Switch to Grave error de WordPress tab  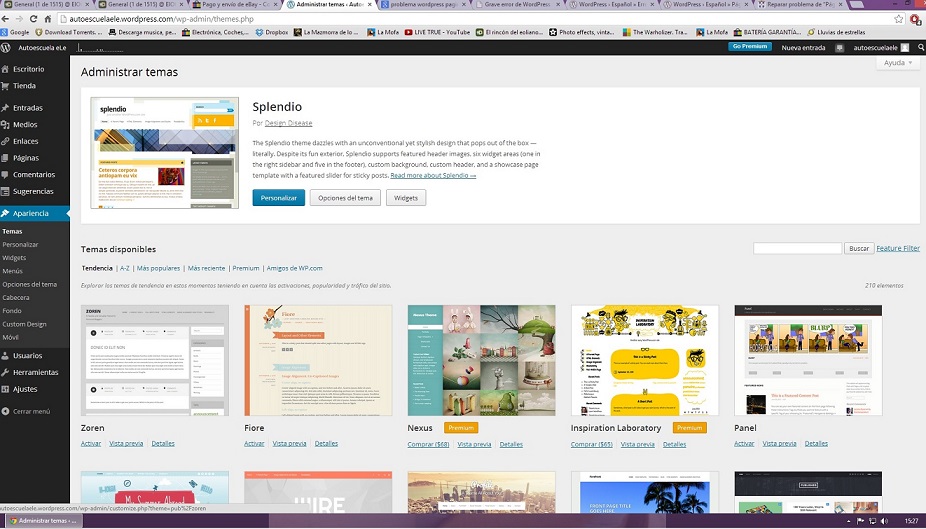point(517,5)
